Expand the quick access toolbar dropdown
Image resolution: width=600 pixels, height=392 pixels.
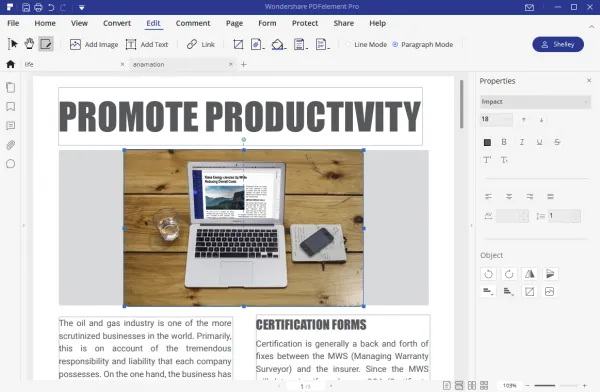pos(82,7)
